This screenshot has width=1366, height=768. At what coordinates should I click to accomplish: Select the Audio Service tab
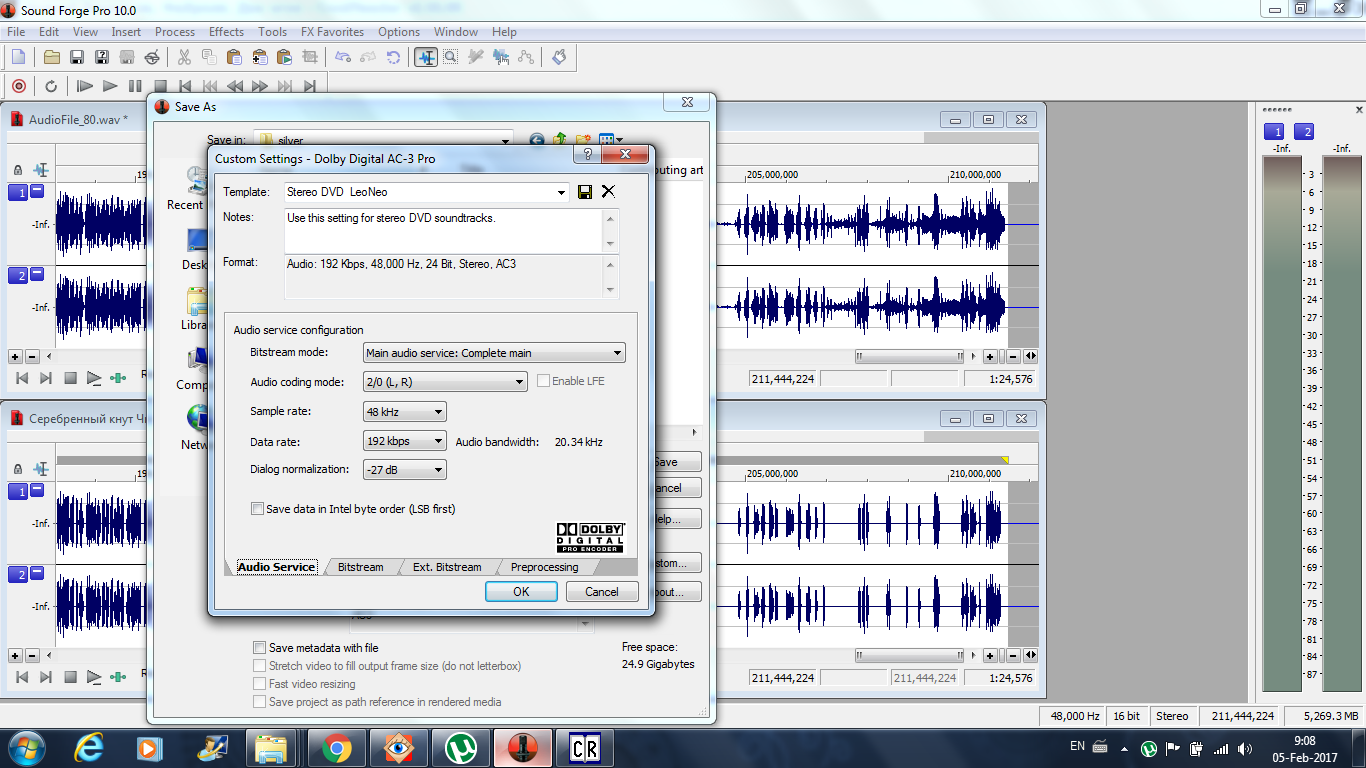(x=276, y=567)
